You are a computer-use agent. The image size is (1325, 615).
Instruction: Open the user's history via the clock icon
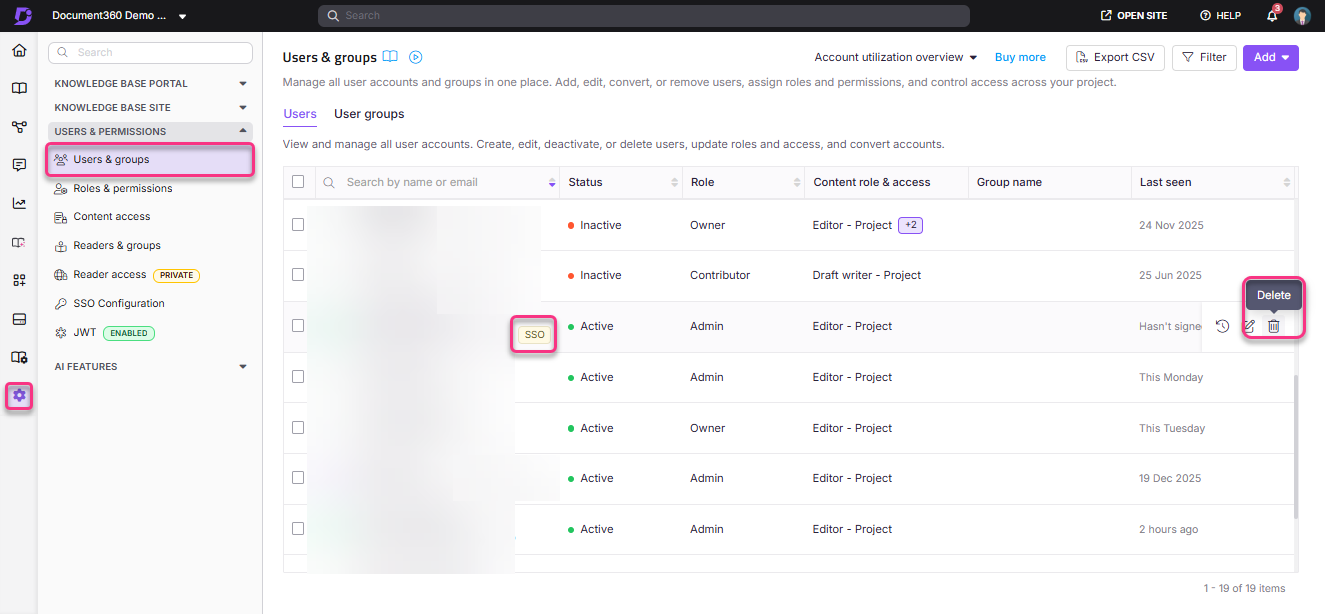(1222, 326)
